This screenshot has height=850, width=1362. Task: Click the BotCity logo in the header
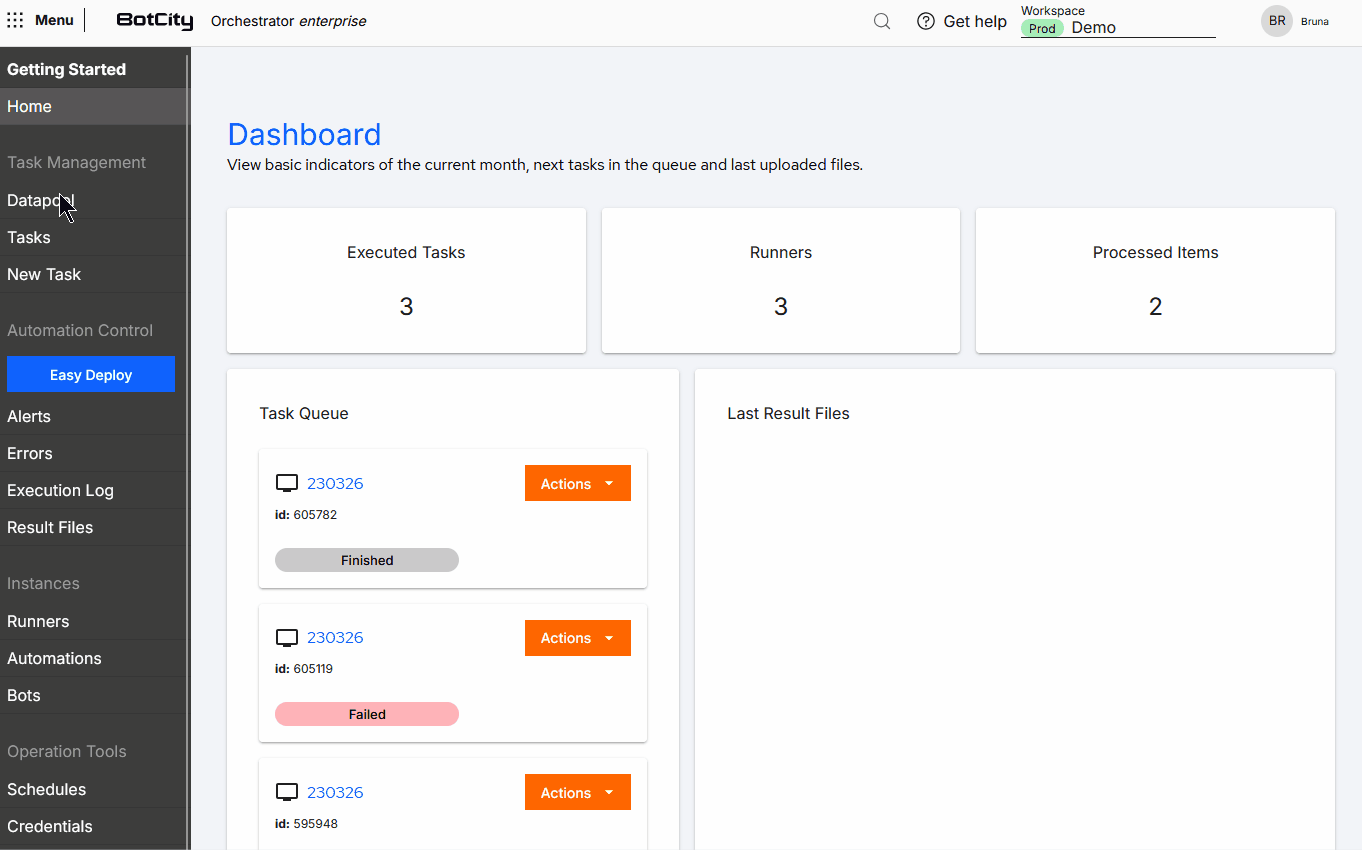[x=155, y=20]
